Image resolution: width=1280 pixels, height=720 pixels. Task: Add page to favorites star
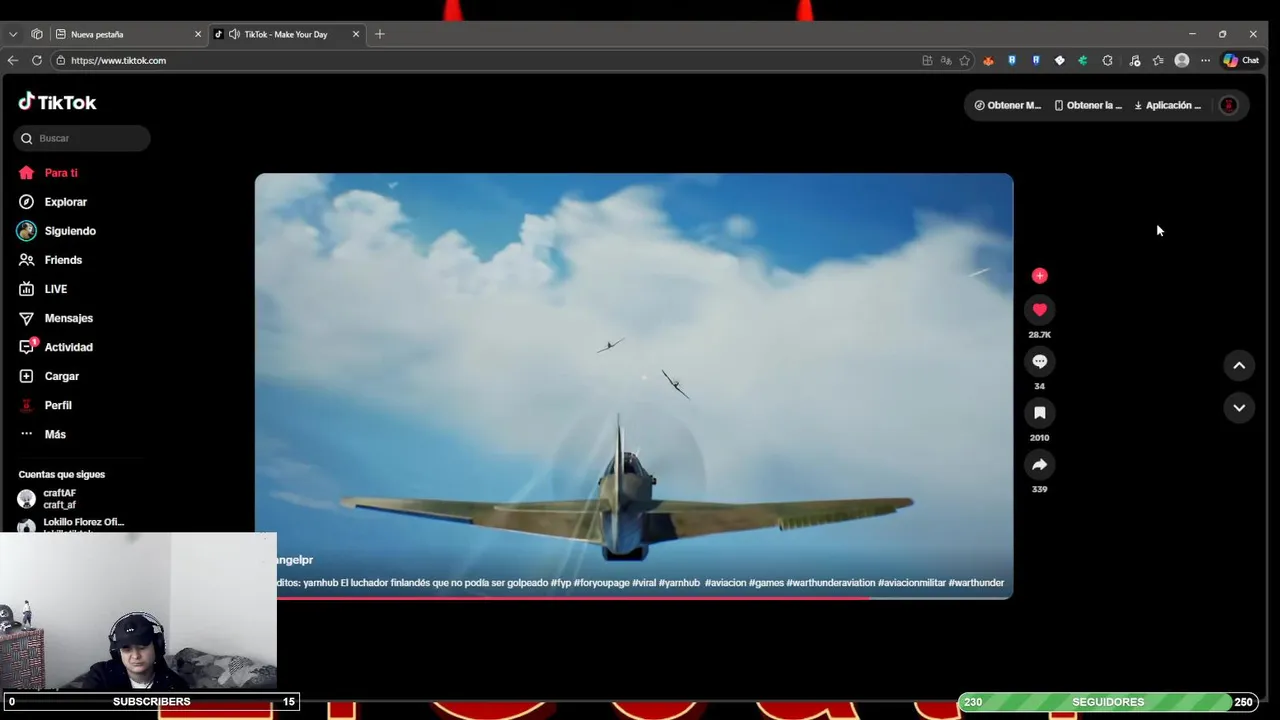(964, 60)
